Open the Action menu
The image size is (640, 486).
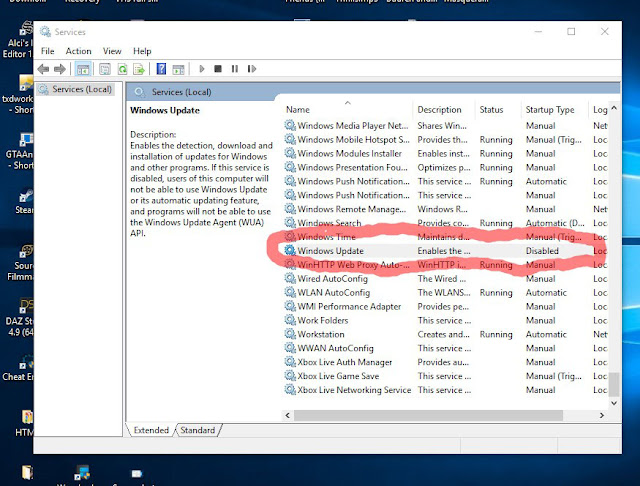click(x=78, y=51)
